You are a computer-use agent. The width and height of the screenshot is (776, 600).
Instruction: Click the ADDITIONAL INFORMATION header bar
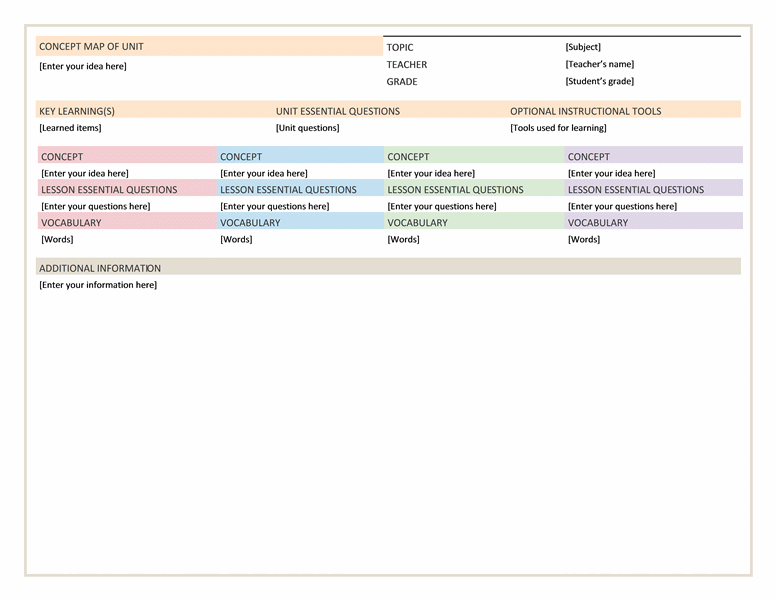99,268
